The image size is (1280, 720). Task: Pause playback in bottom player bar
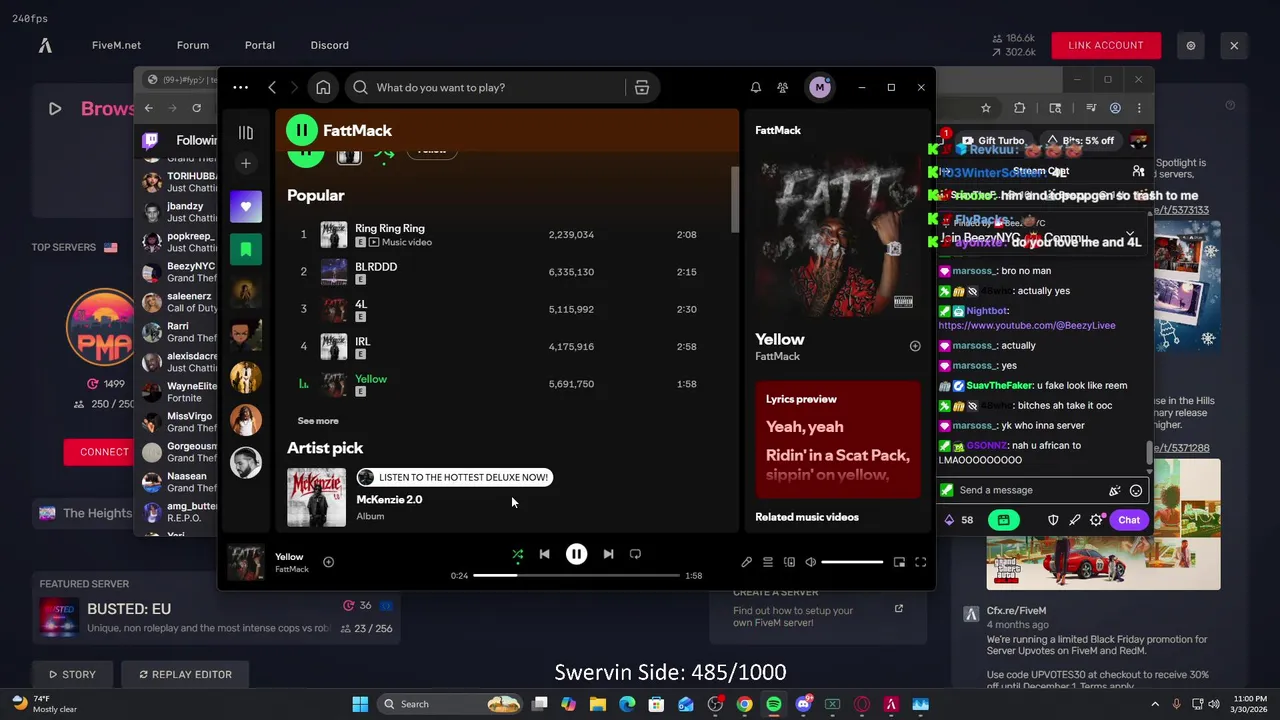click(576, 554)
